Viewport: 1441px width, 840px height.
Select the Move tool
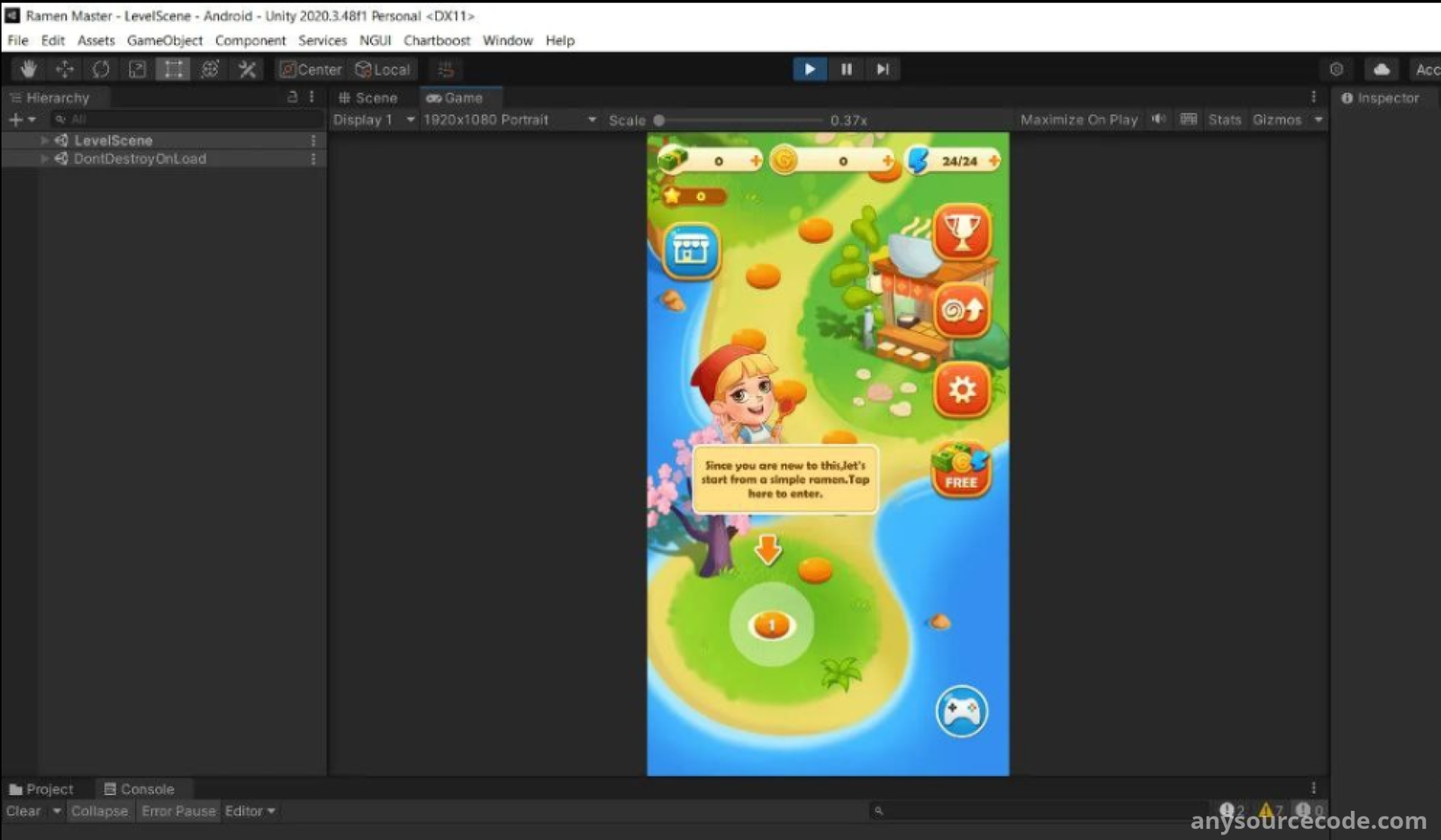tap(65, 69)
